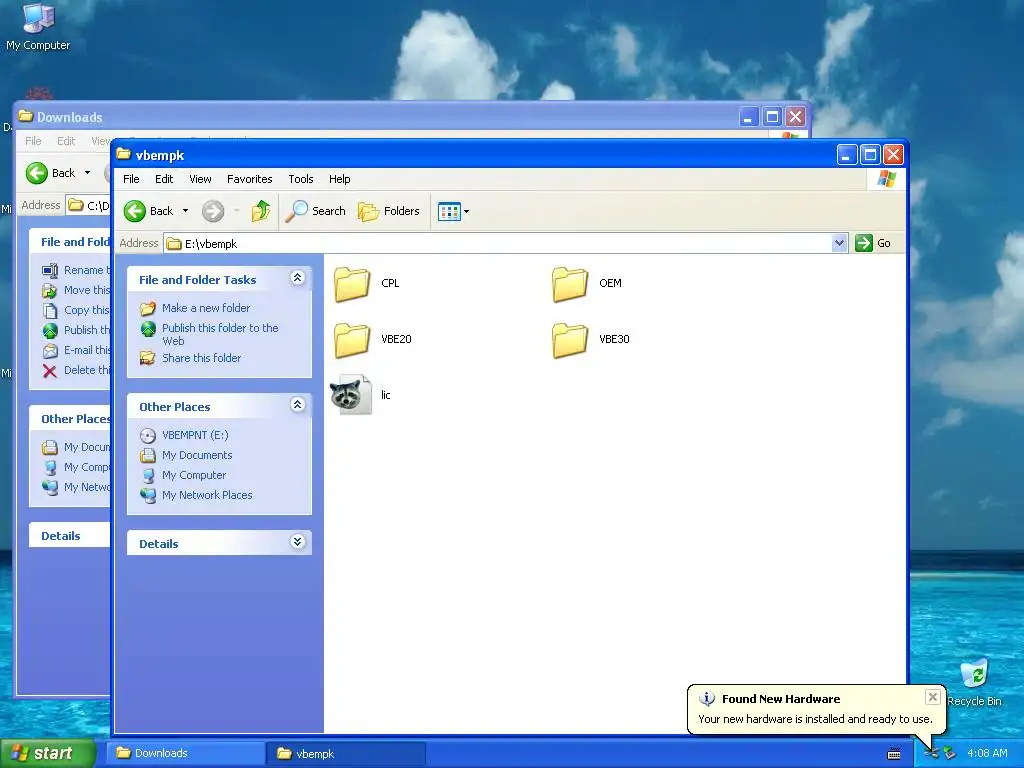This screenshot has width=1024, height=768.
Task: Click Back button in Downloads window
Action: pos(51,173)
